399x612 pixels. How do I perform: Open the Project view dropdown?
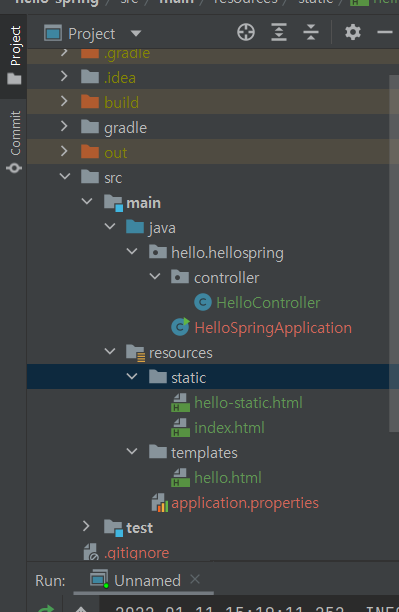click(x=136, y=34)
